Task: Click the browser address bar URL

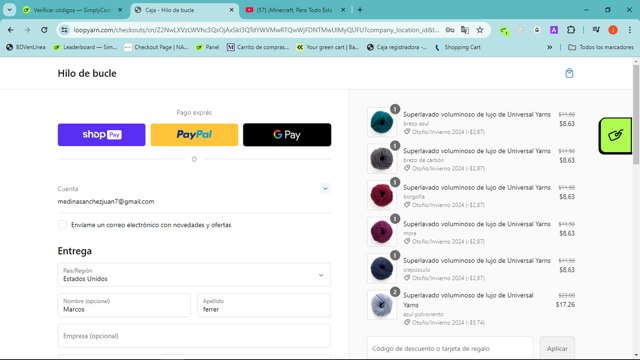Action: pos(256,30)
